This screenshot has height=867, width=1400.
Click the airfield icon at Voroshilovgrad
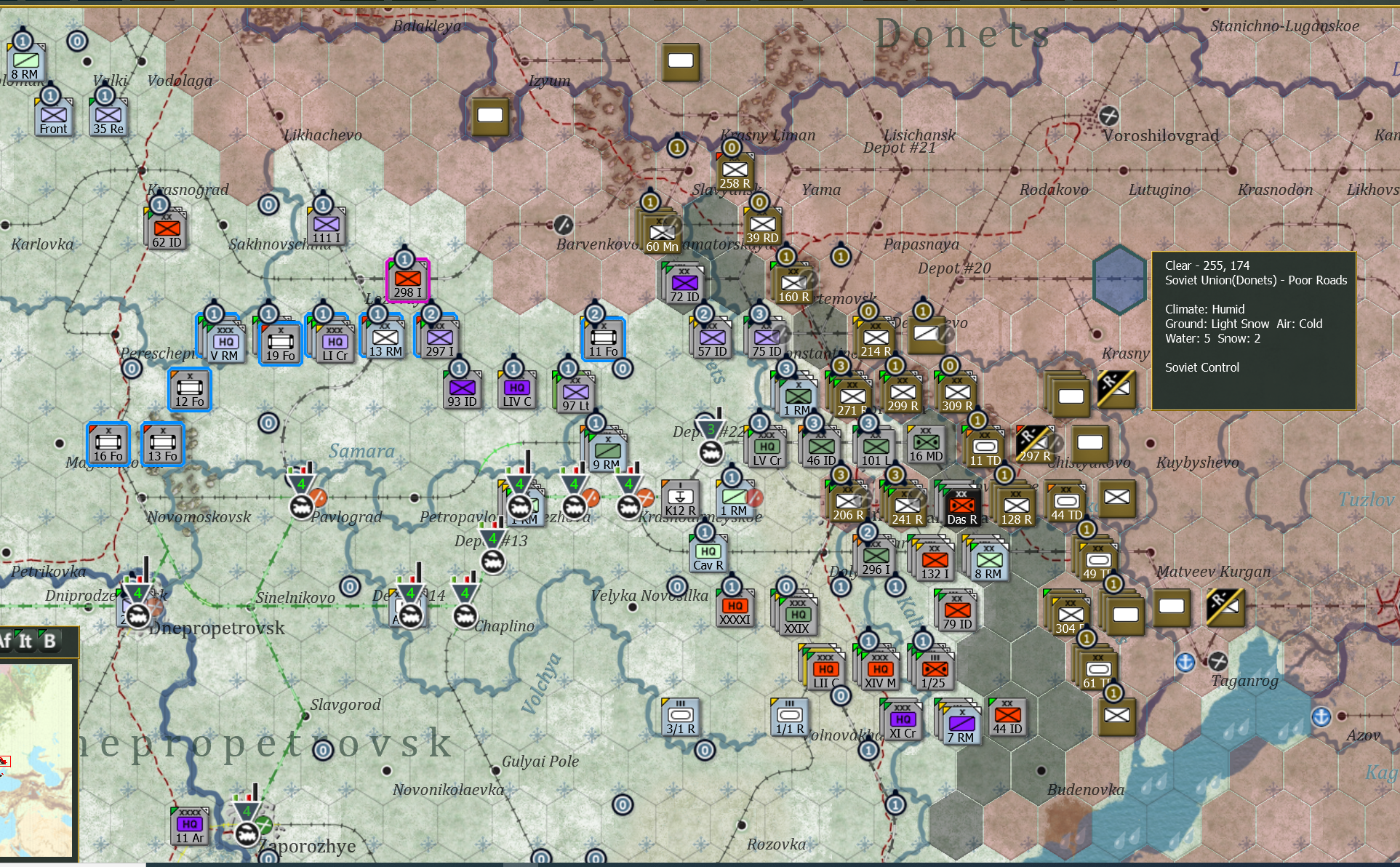tap(1108, 115)
